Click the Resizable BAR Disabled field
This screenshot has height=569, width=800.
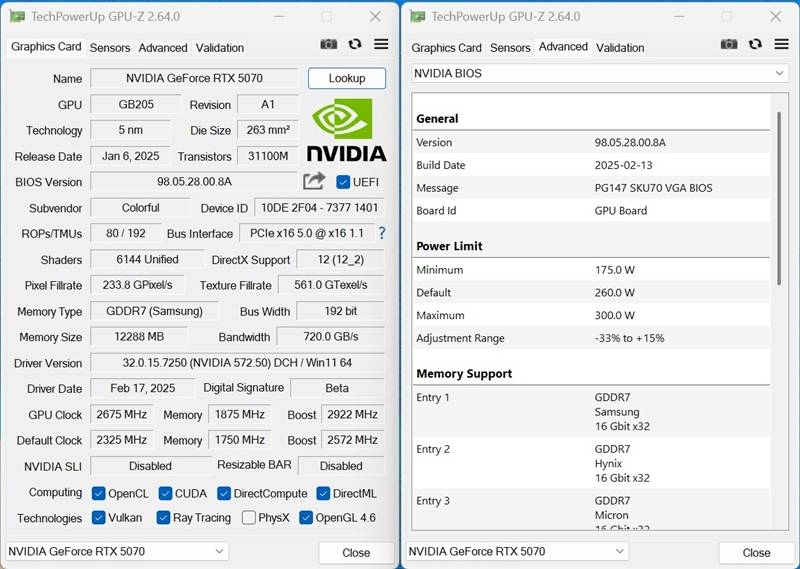[341, 466]
